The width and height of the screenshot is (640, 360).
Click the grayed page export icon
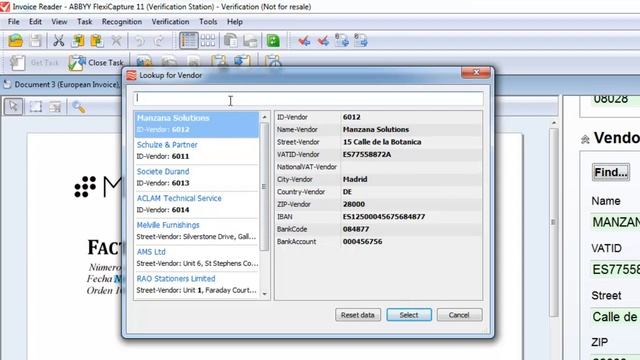(250, 41)
